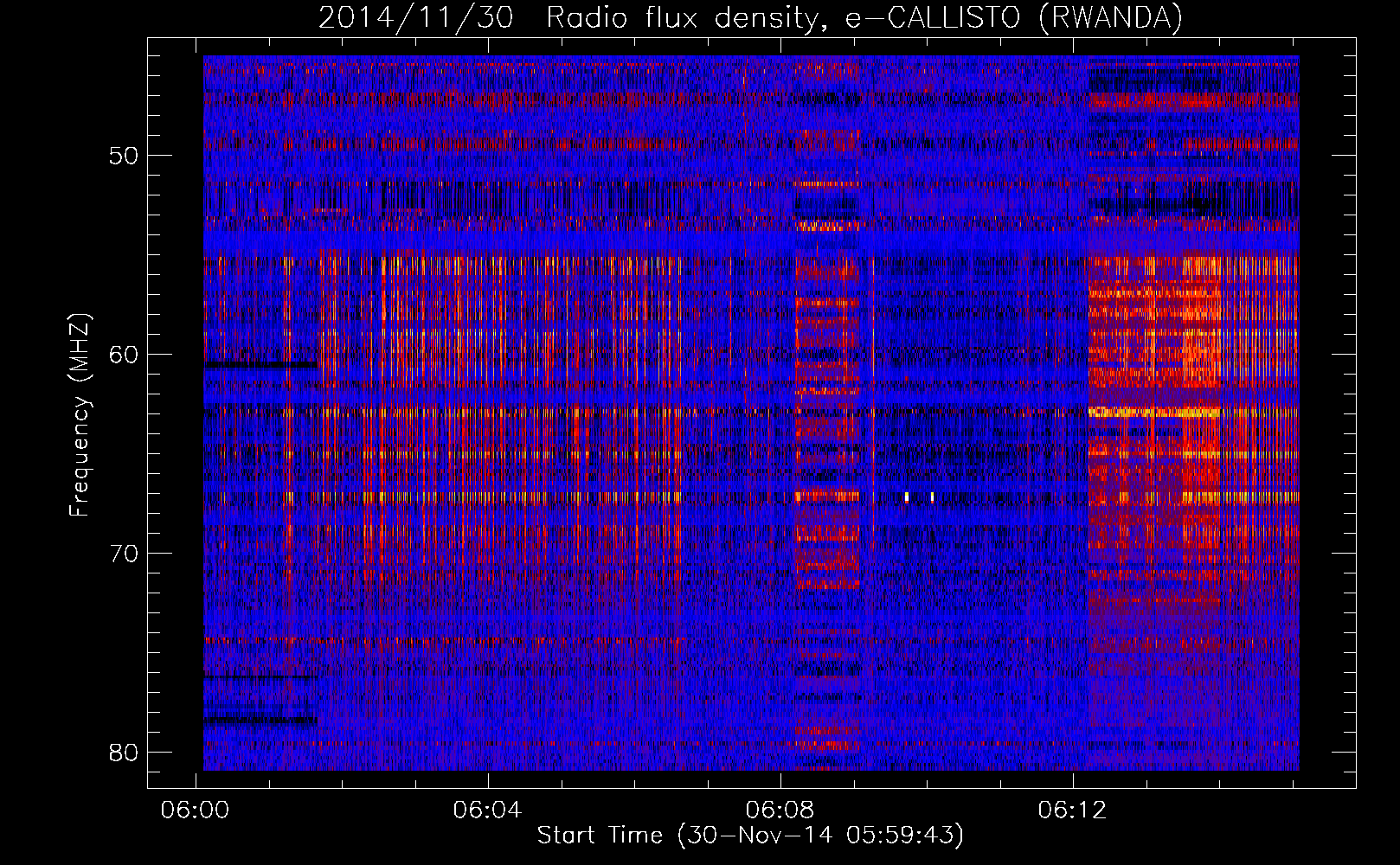This screenshot has height=865, width=1400.
Task: Click the '70' frequency tick label
Action: [125, 554]
